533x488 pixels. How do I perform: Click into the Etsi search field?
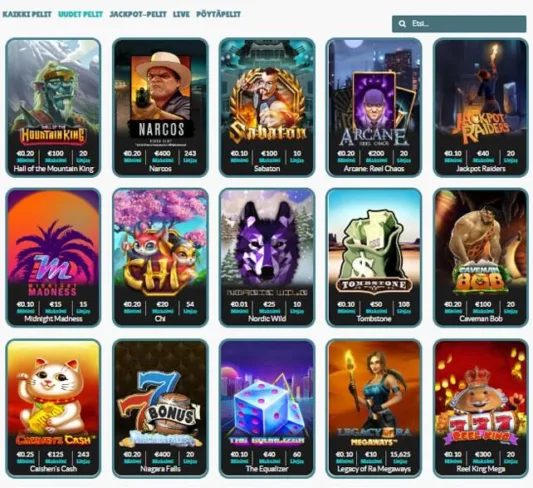pos(459,24)
